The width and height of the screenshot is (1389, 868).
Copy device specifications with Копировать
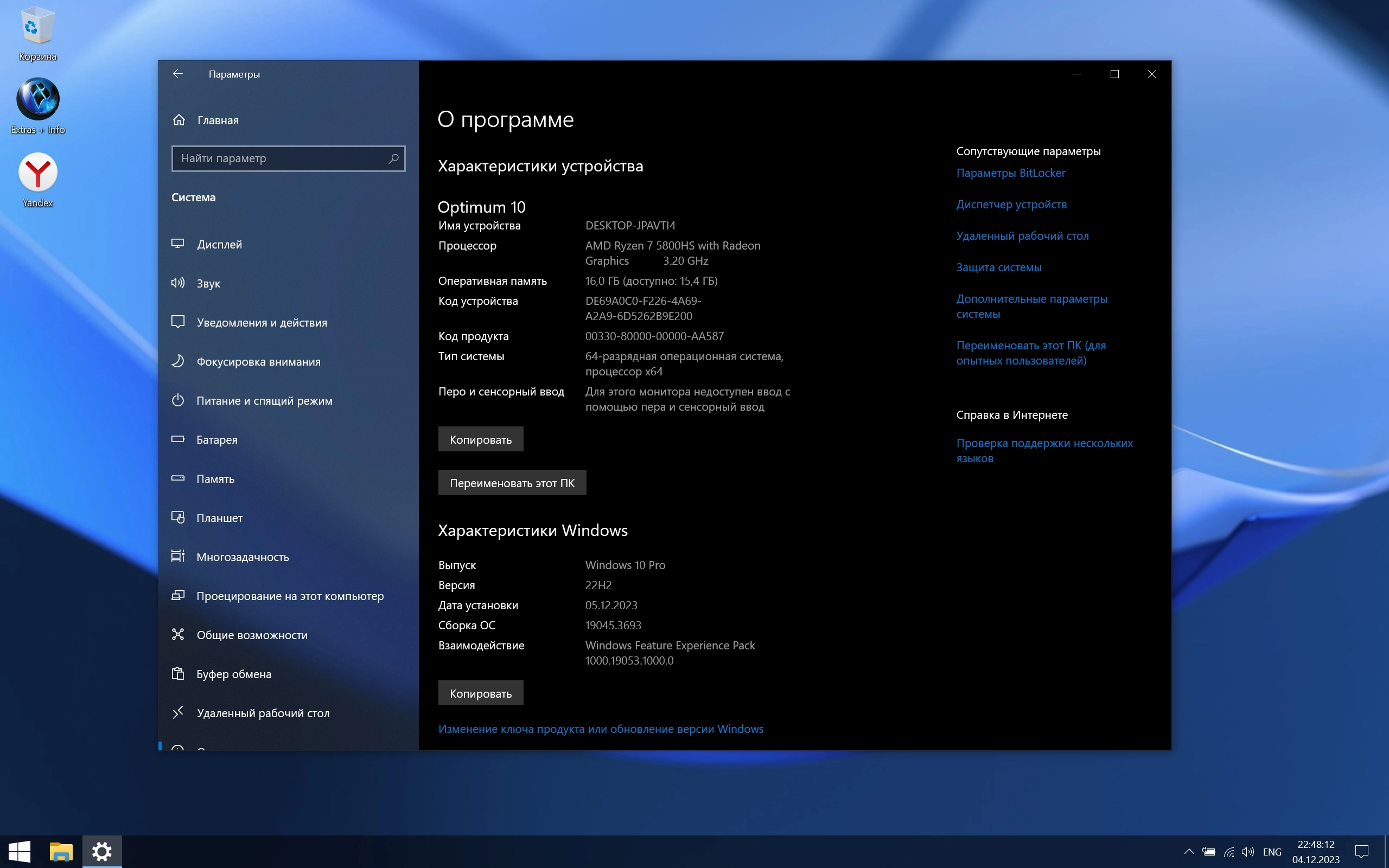point(480,439)
